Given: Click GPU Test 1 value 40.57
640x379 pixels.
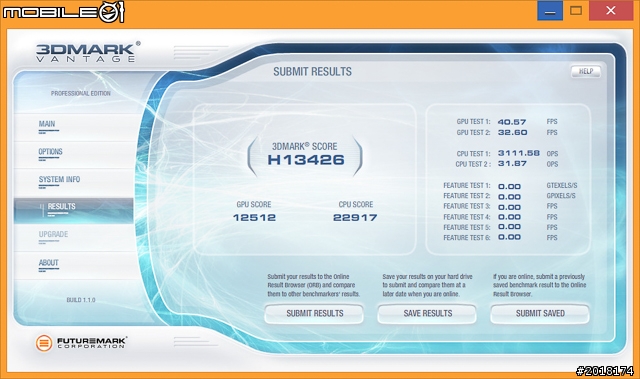Looking at the screenshot, I should tap(512, 122).
